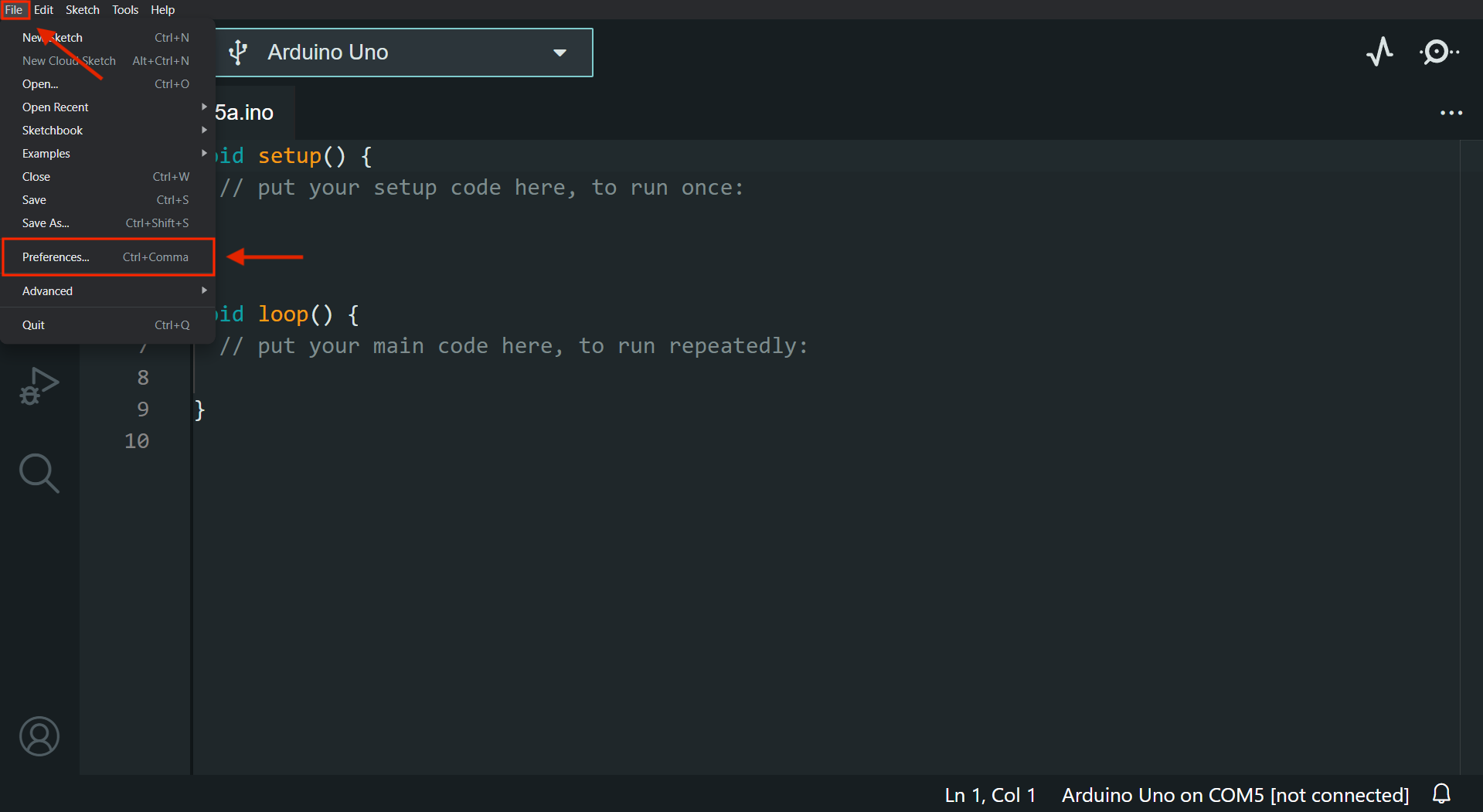The height and width of the screenshot is (812, 1483).
Task: Open the Serial Plotter
Action: [1380, 52]
